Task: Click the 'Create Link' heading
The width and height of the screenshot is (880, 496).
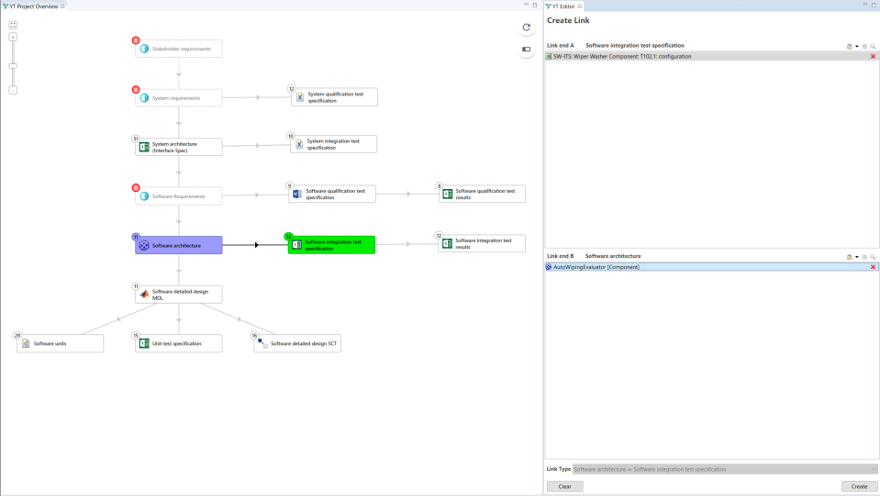Action: coord(568,20)
